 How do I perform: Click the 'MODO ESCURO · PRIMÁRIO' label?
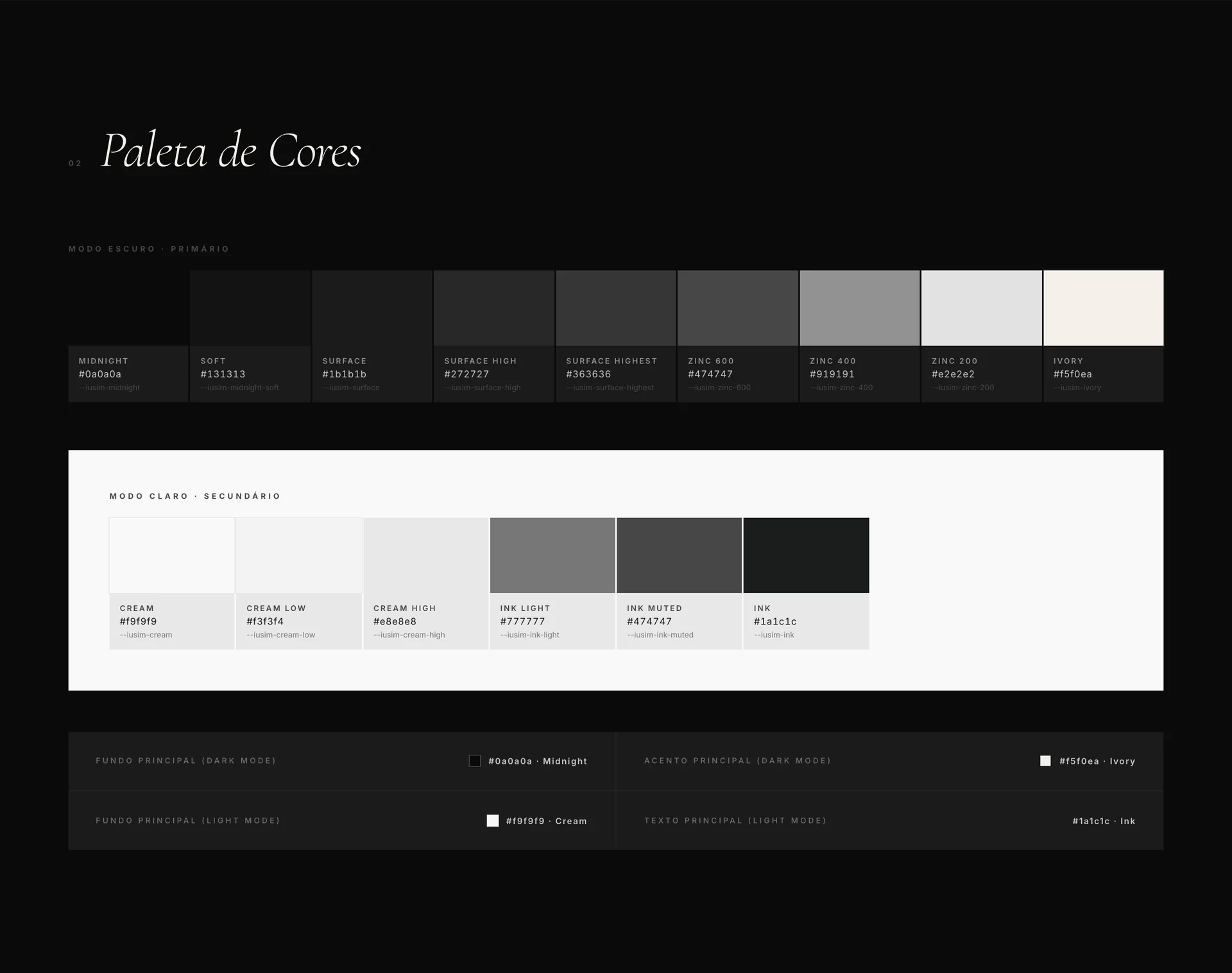149,249
